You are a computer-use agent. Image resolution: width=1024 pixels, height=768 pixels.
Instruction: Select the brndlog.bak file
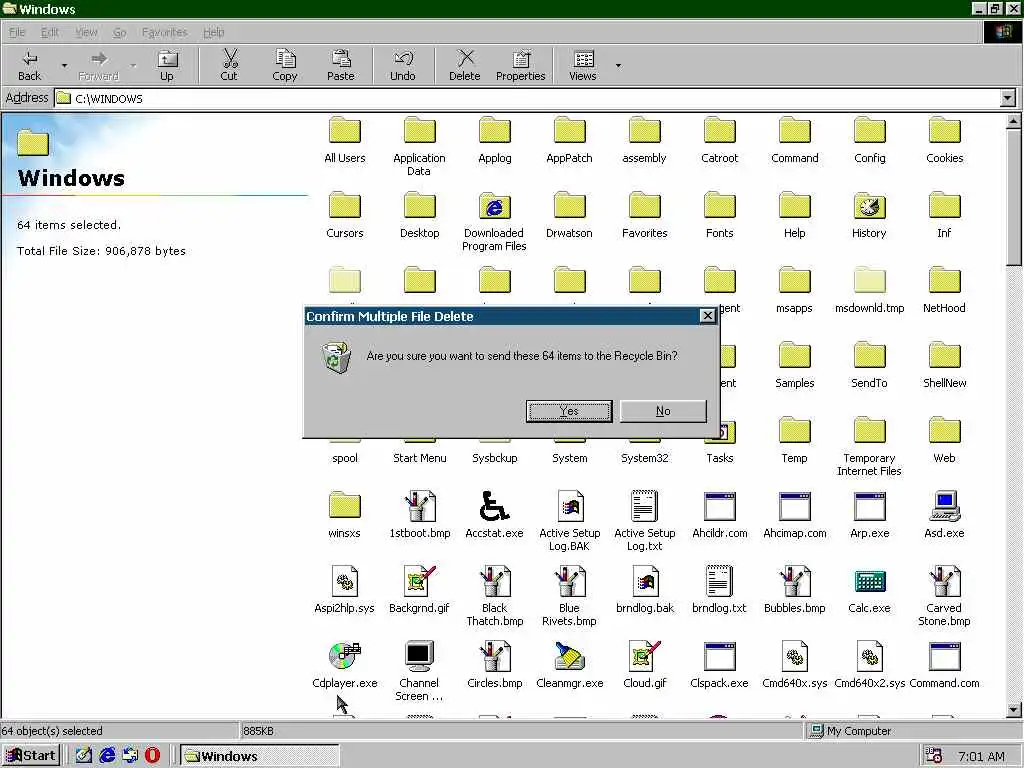click(x=645, y=590)
